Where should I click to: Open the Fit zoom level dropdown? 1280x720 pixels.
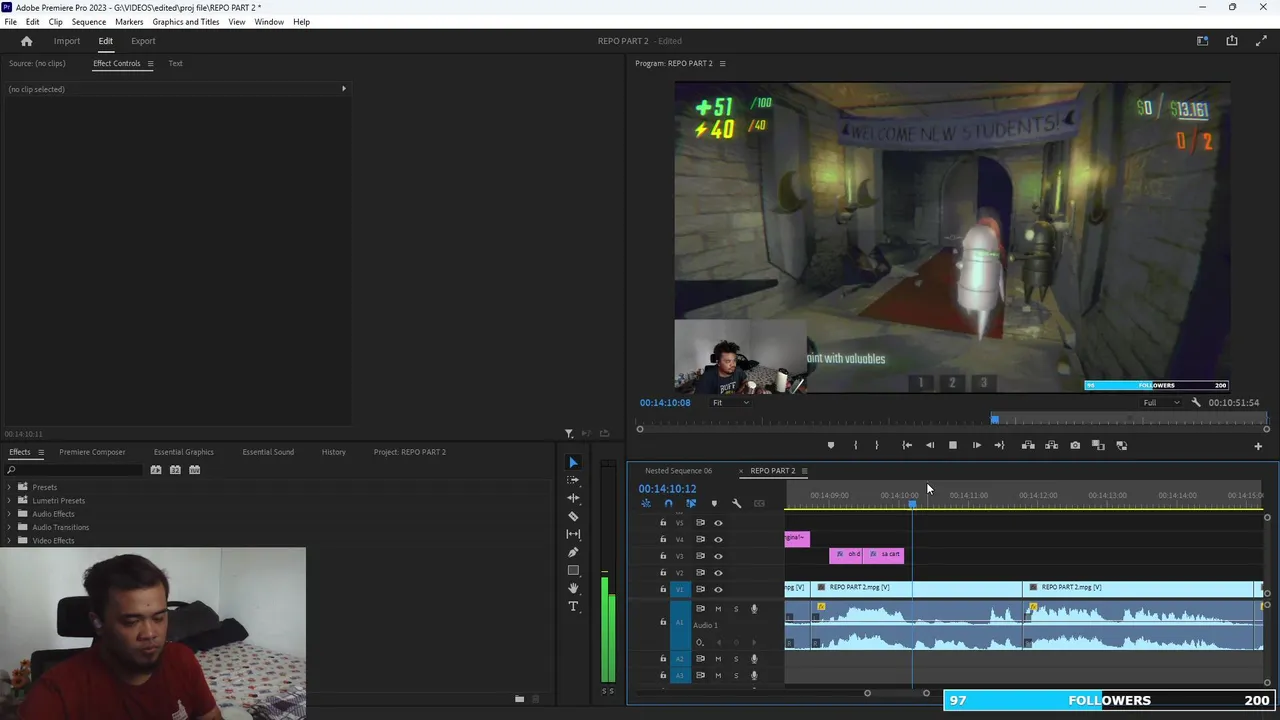(730, 403)
